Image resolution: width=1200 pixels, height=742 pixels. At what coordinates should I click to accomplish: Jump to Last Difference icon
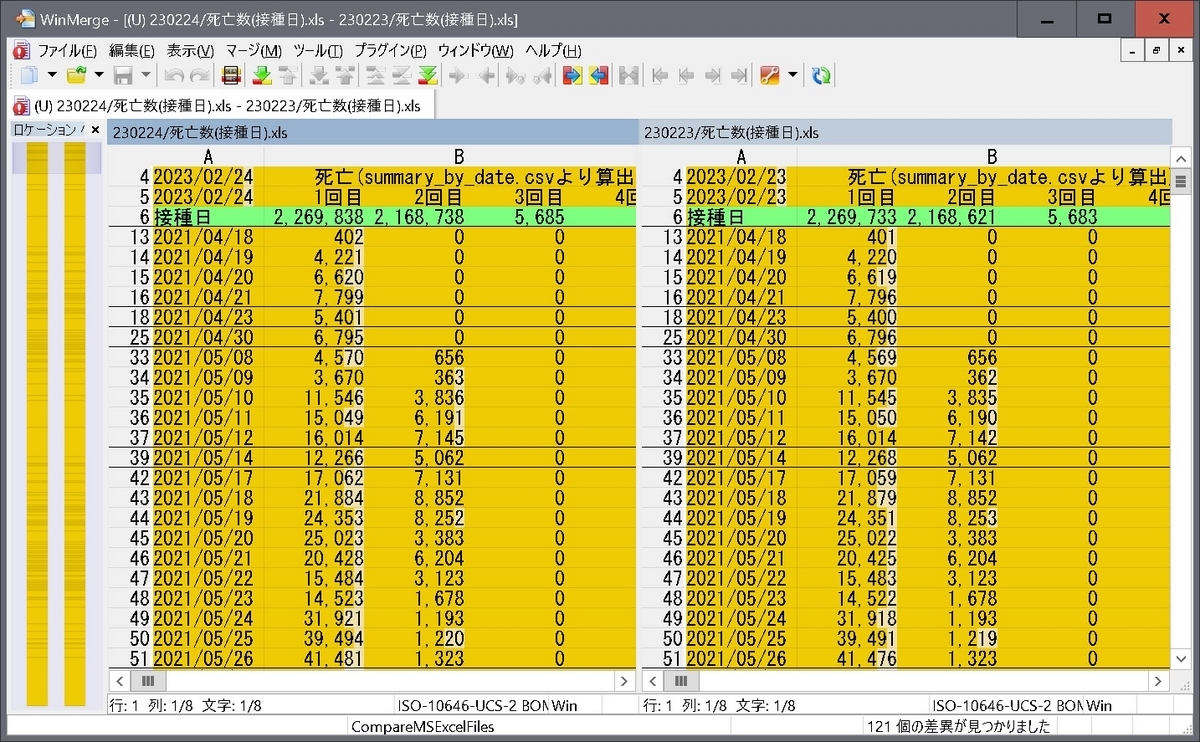428,75
